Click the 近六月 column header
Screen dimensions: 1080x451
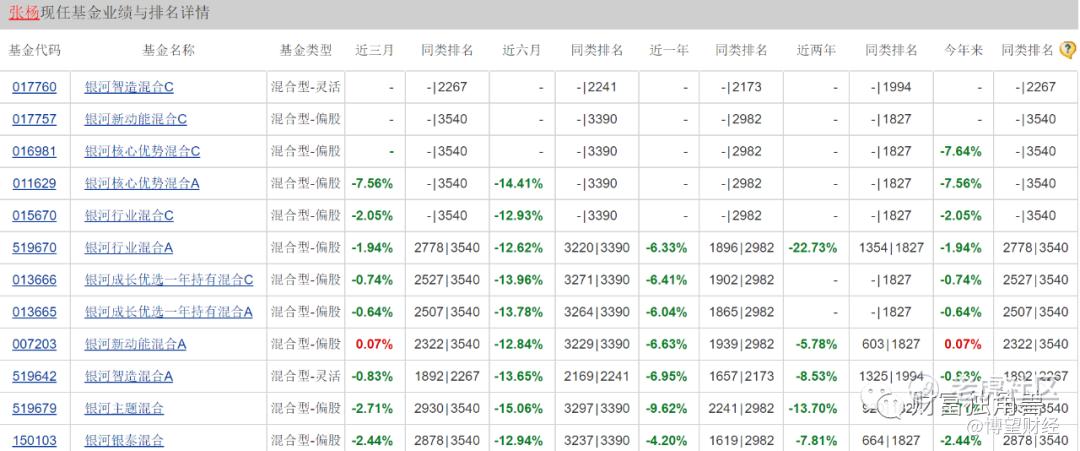[521, 50]
